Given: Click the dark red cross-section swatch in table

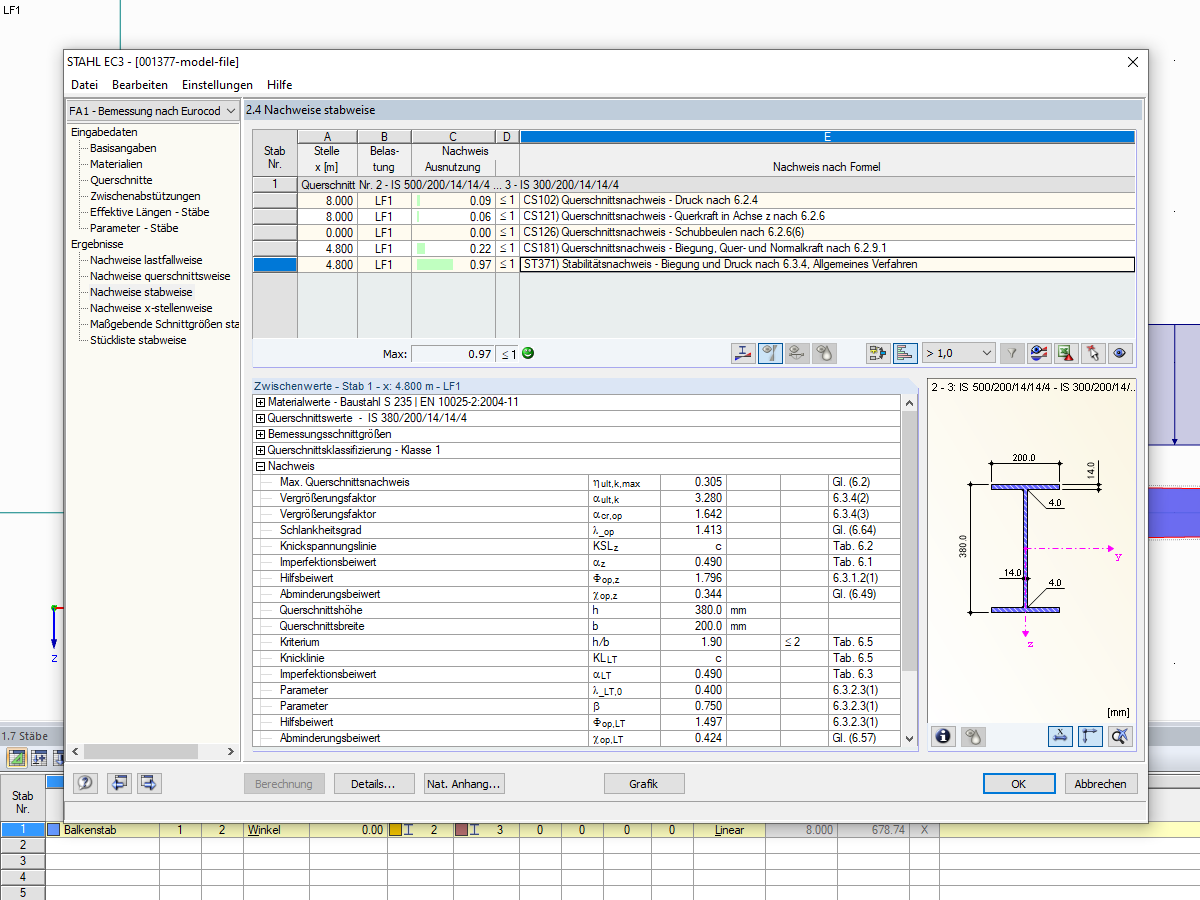Looking at the screenshot, I should tap(461, 830).
